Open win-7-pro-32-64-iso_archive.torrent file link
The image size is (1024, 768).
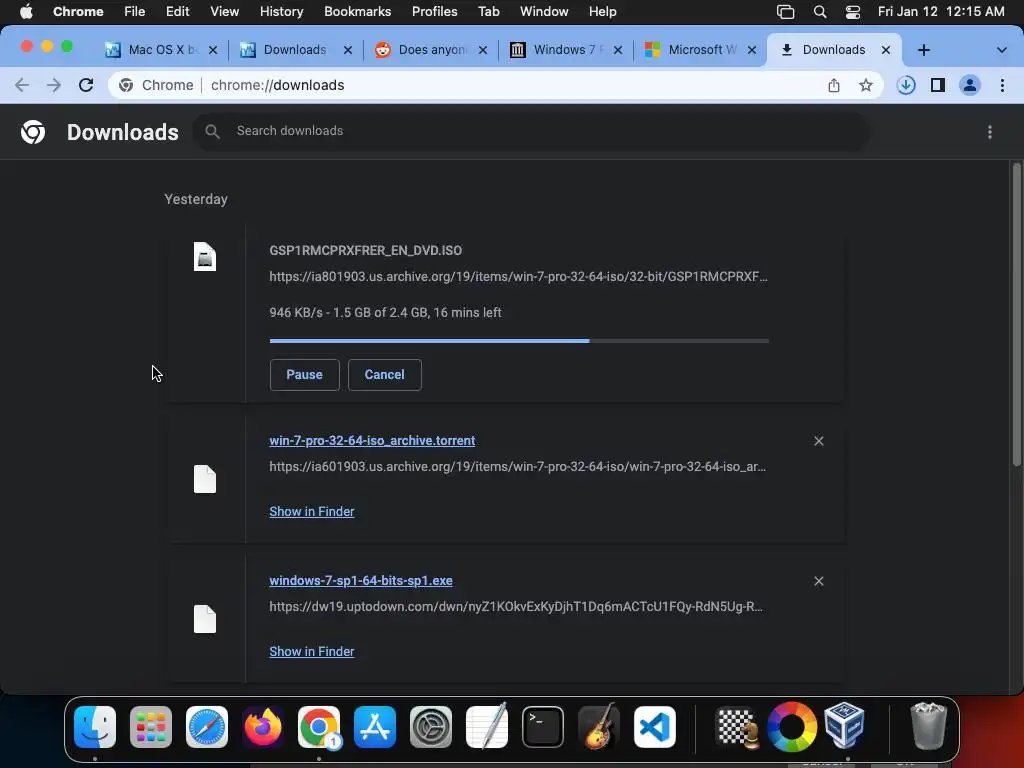point(372,440)
